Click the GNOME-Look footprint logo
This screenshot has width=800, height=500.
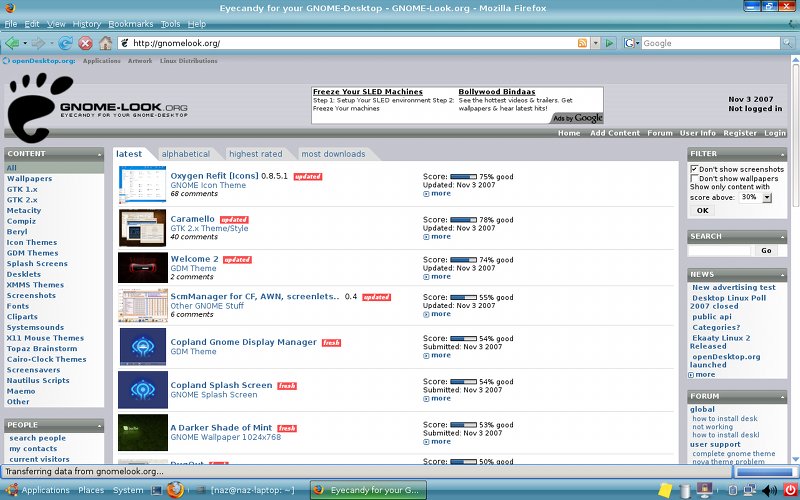click(x=41, y=107)
